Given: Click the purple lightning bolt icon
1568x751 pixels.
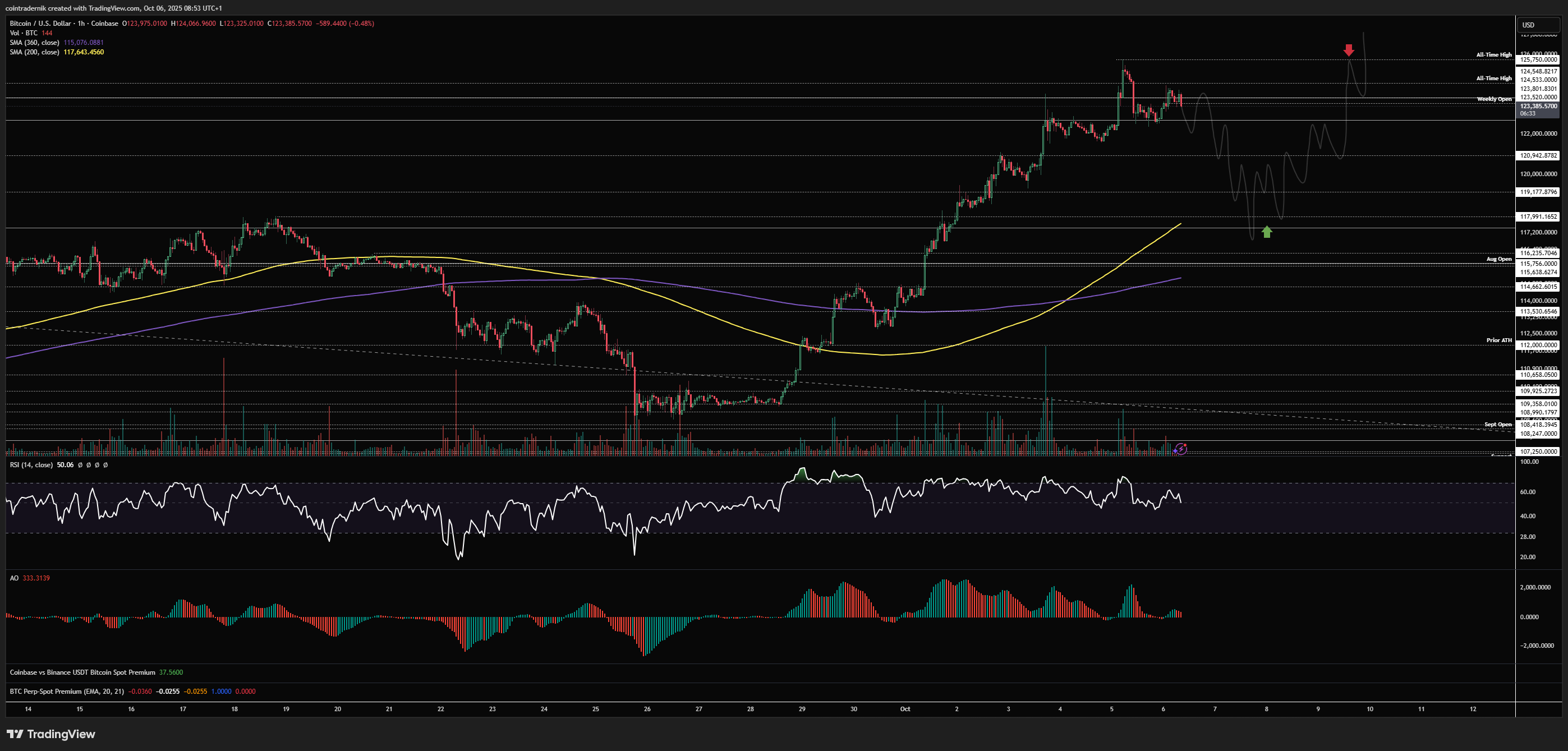Looking at the screenshot, I should tap(1180, 449).
